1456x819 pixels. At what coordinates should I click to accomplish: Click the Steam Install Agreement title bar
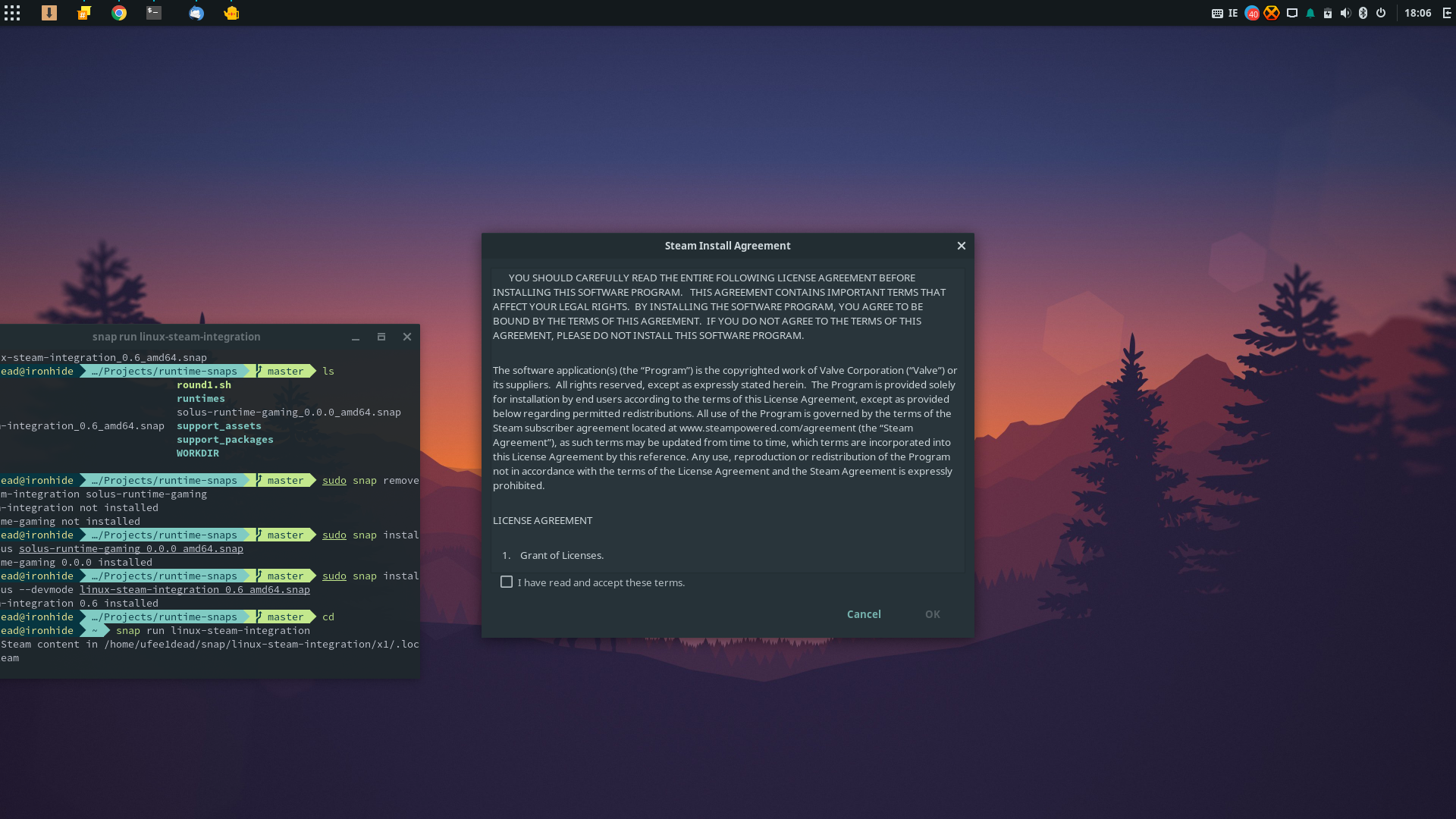[727, 246]
